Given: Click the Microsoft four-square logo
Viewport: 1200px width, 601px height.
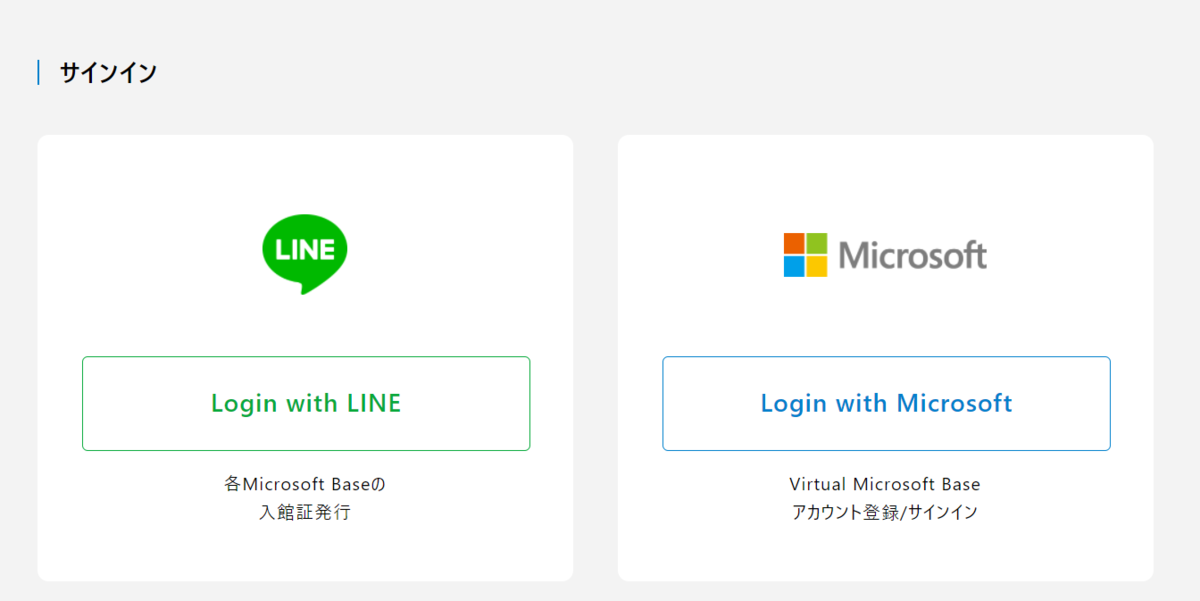Looking at the screenshot, I should tap(805, 255).
